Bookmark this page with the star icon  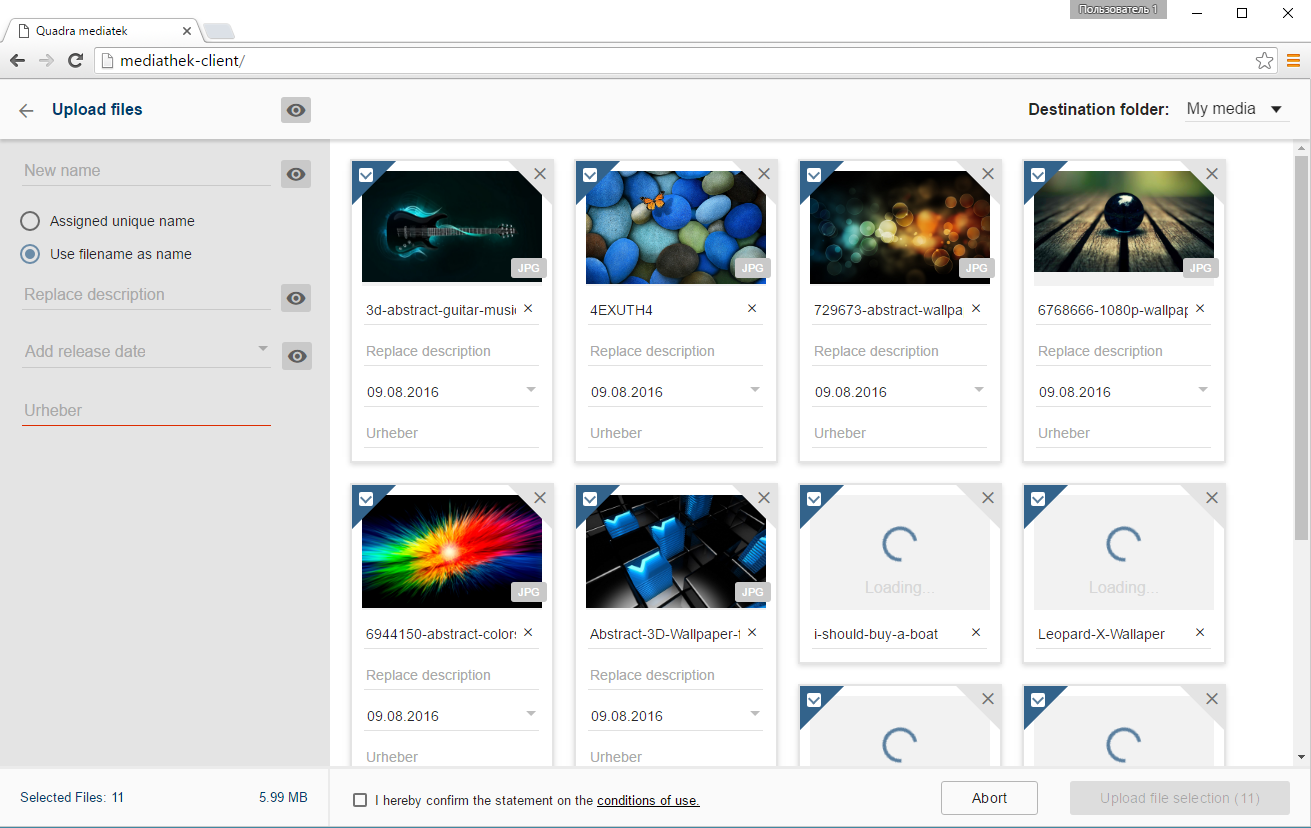tap(1264, 61)
